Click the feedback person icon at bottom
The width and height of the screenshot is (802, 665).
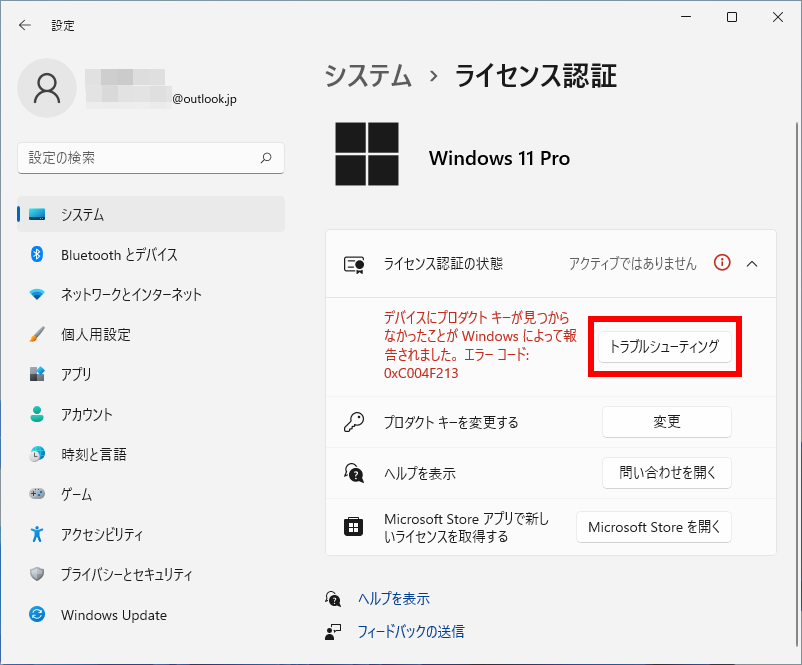(332, 632)
